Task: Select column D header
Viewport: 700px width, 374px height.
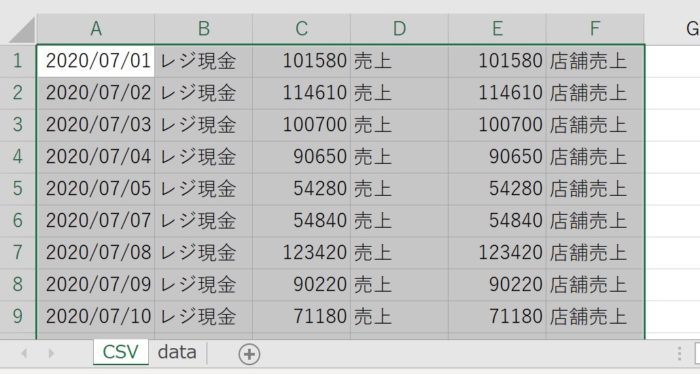Action: pos(399,29)
